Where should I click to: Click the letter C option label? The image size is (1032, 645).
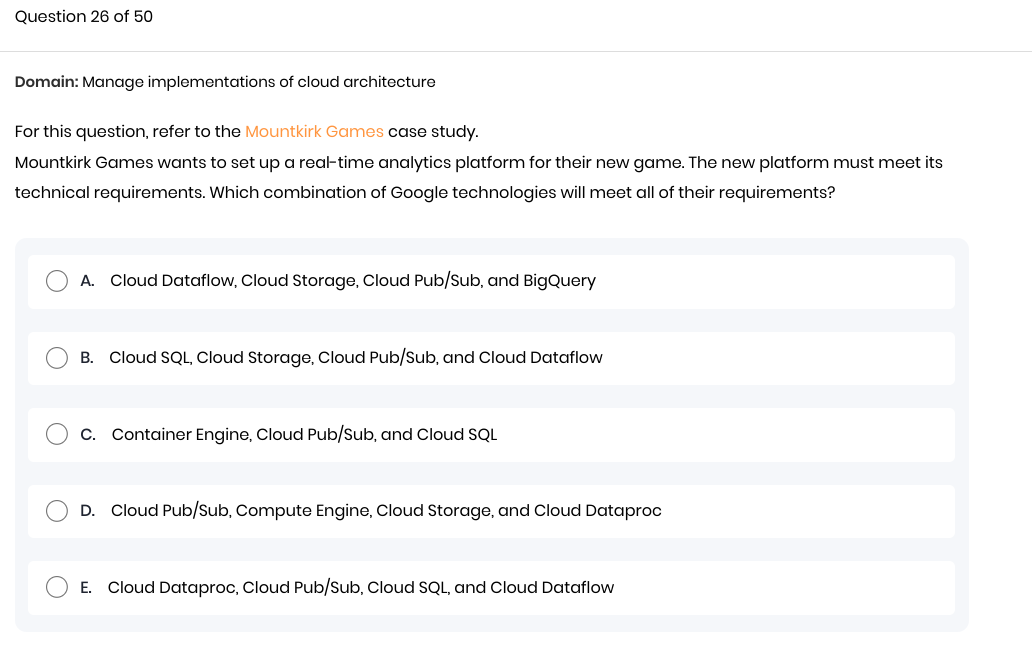[x=88, y=435]
